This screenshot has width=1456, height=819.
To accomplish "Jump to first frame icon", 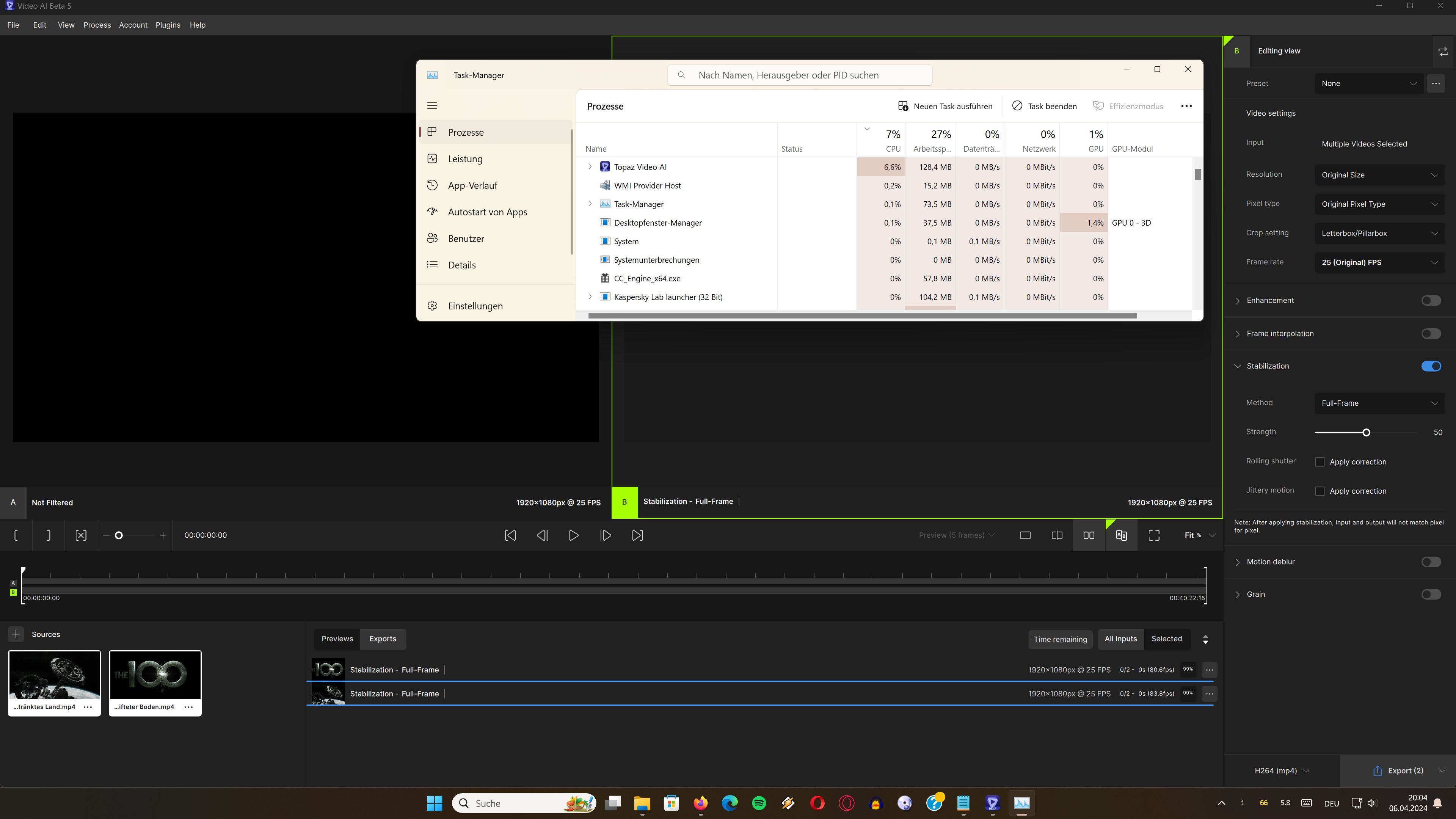I will coord(510,535).
